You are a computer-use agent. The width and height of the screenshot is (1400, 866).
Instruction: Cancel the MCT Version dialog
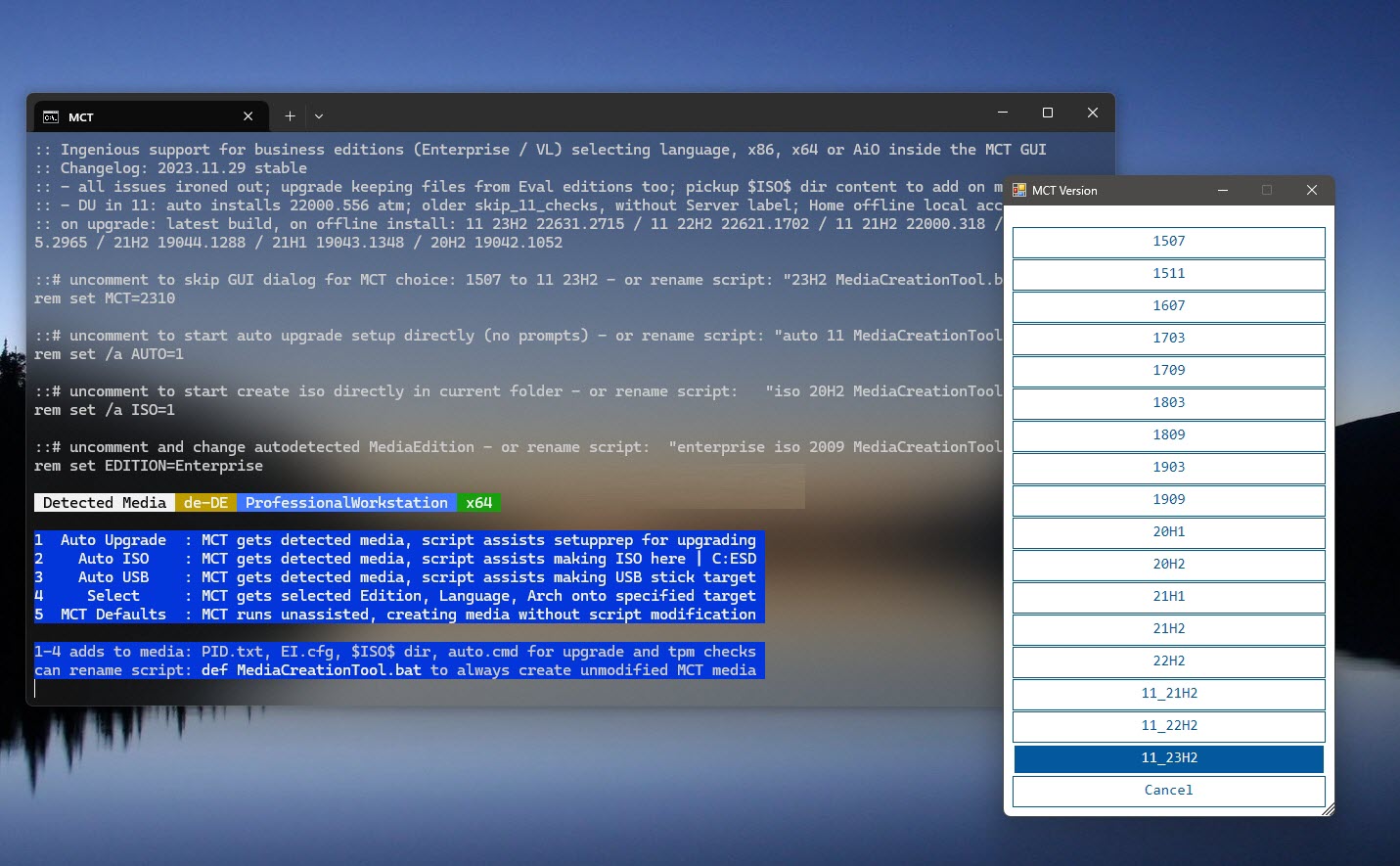[1168, 791]
